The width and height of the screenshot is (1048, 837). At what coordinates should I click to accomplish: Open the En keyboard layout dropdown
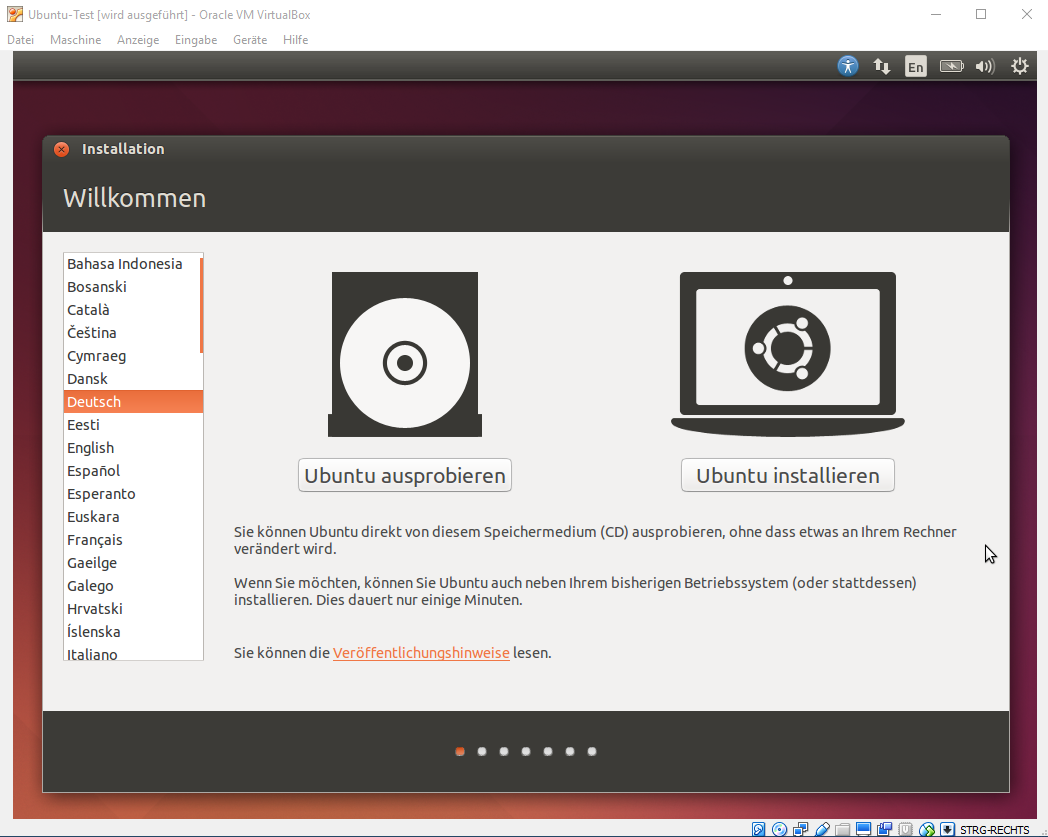915,66
